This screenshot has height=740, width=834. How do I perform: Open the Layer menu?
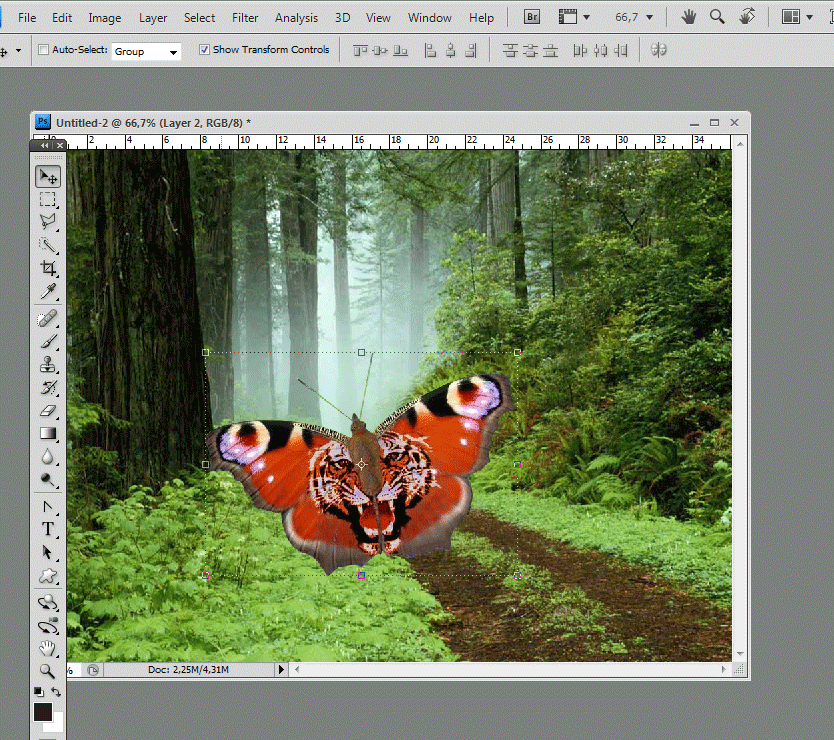coord(153,18)
